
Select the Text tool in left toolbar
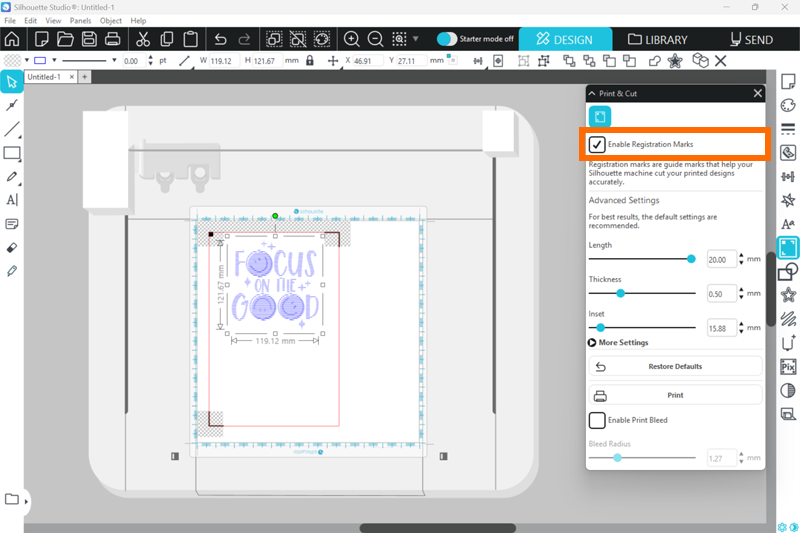12,199
